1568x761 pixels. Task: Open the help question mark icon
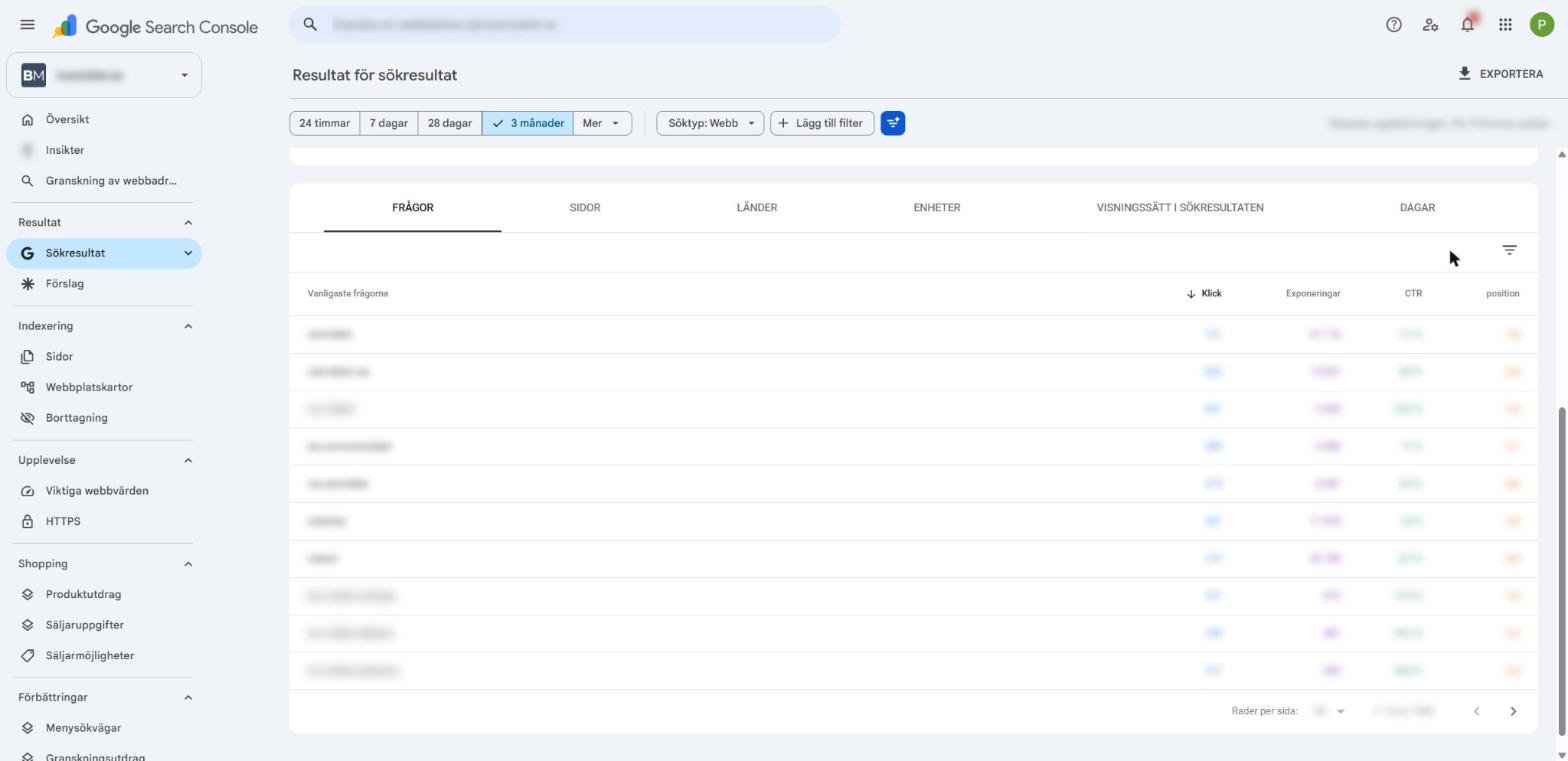click(x=1393, y=25)
